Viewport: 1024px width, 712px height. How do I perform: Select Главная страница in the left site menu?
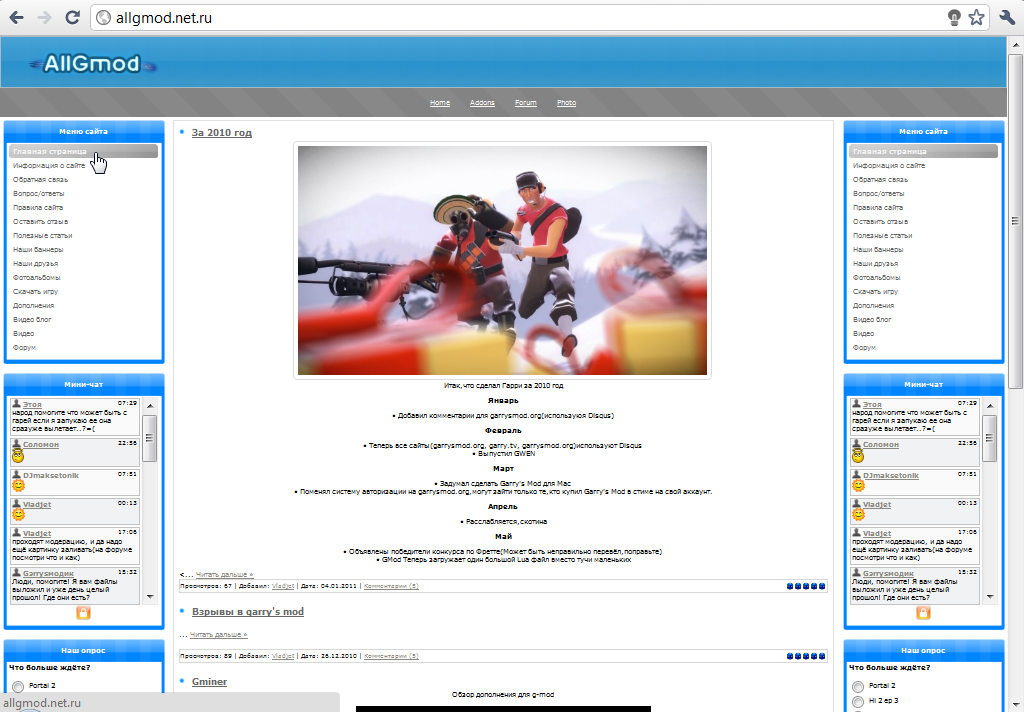coord(84,151)
